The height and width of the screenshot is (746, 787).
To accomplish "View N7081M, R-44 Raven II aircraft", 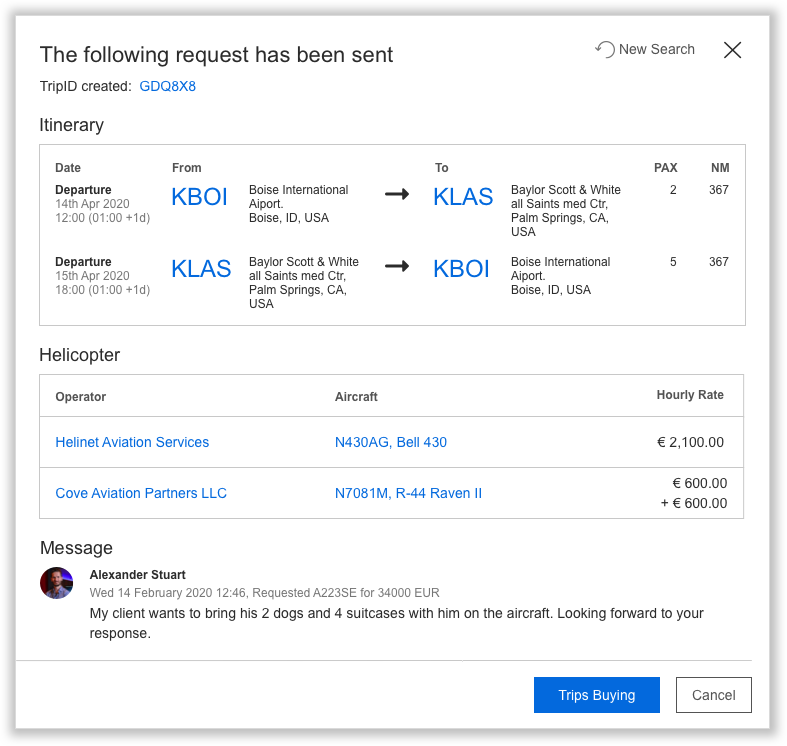I will 408,493.
